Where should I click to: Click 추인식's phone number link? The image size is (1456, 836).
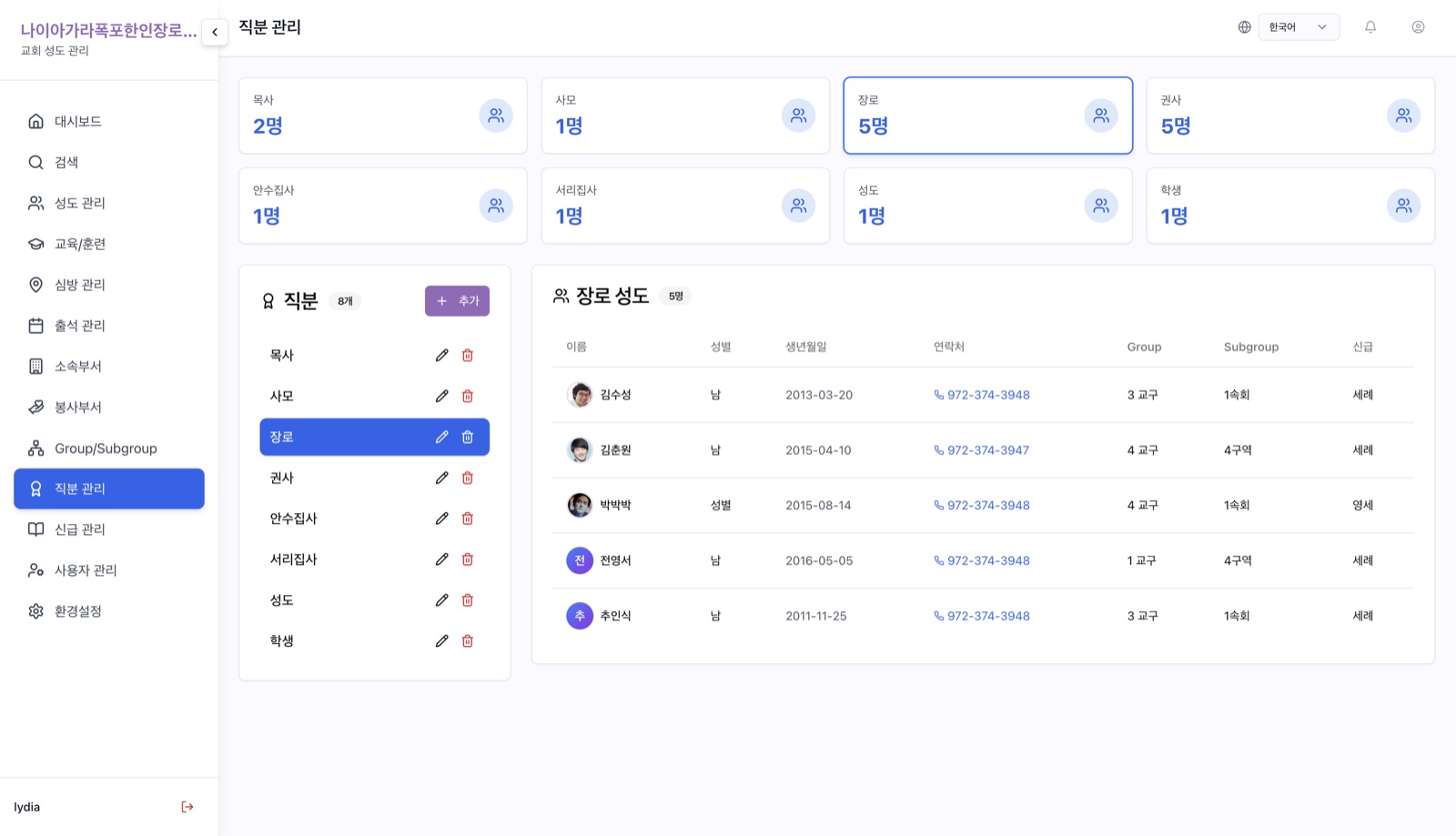[982, 616]
